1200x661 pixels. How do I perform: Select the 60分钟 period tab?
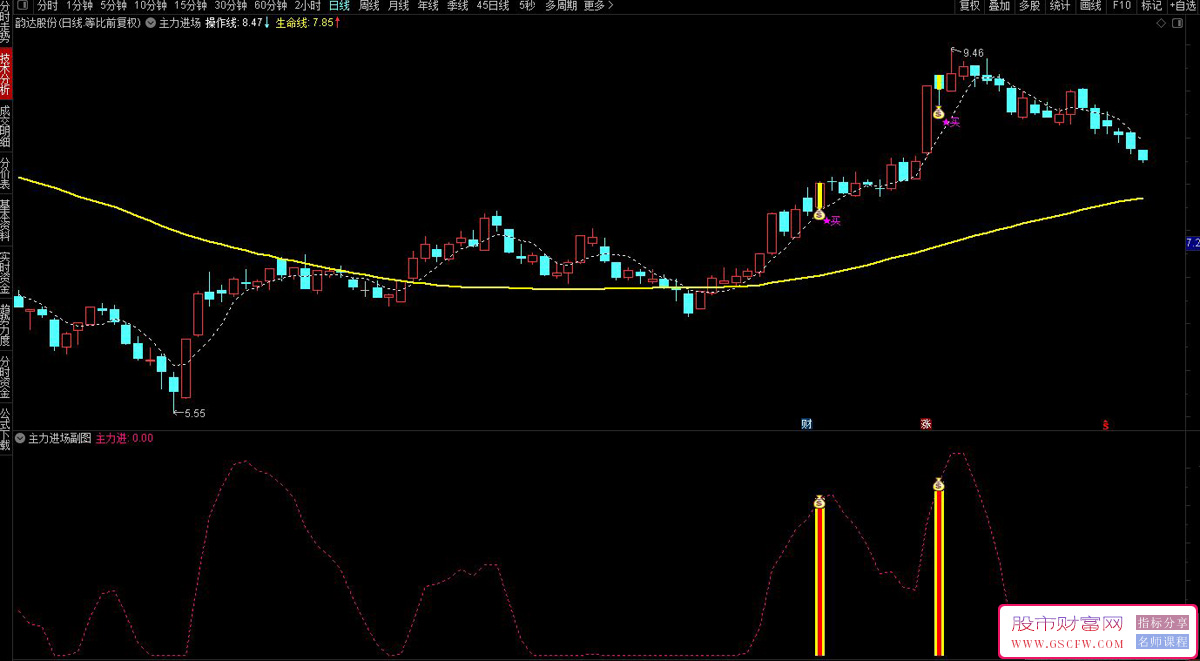pos(270,5)
